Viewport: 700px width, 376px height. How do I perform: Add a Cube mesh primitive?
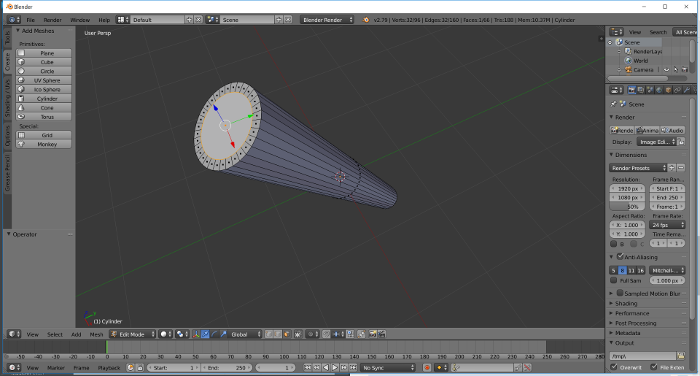43,62
